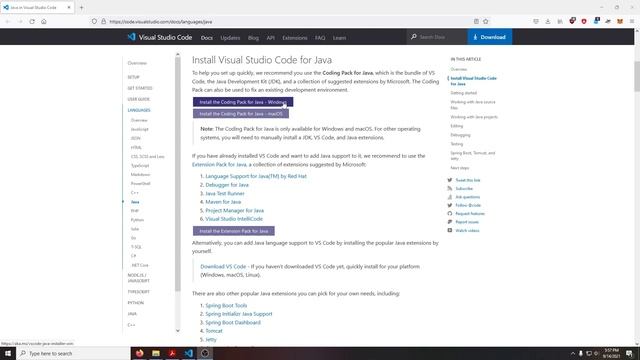This screenshot has height=360, width=640.
Task: Expand the TYPESCRIPT sidebar section
Action: pos(139,292)
